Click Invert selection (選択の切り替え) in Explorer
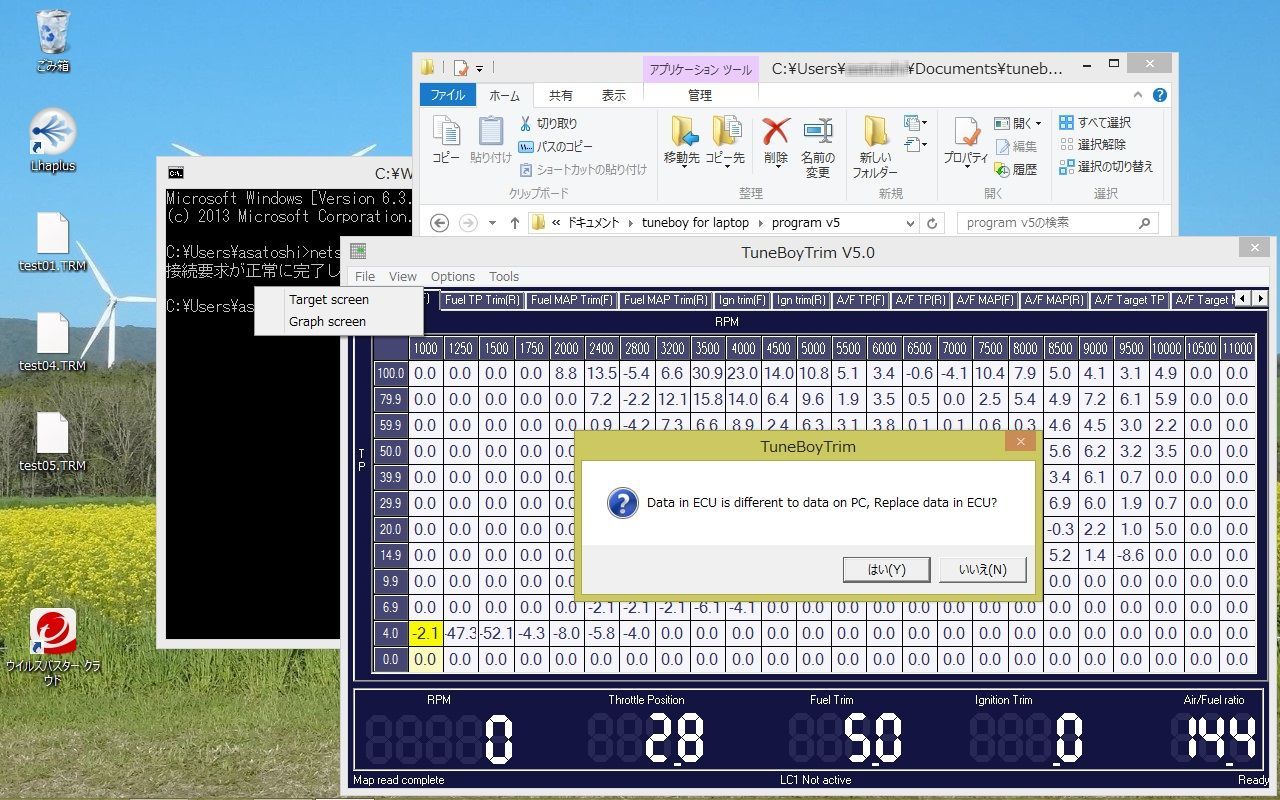The image size is (1280, 800). click(x=1106, y=166)
